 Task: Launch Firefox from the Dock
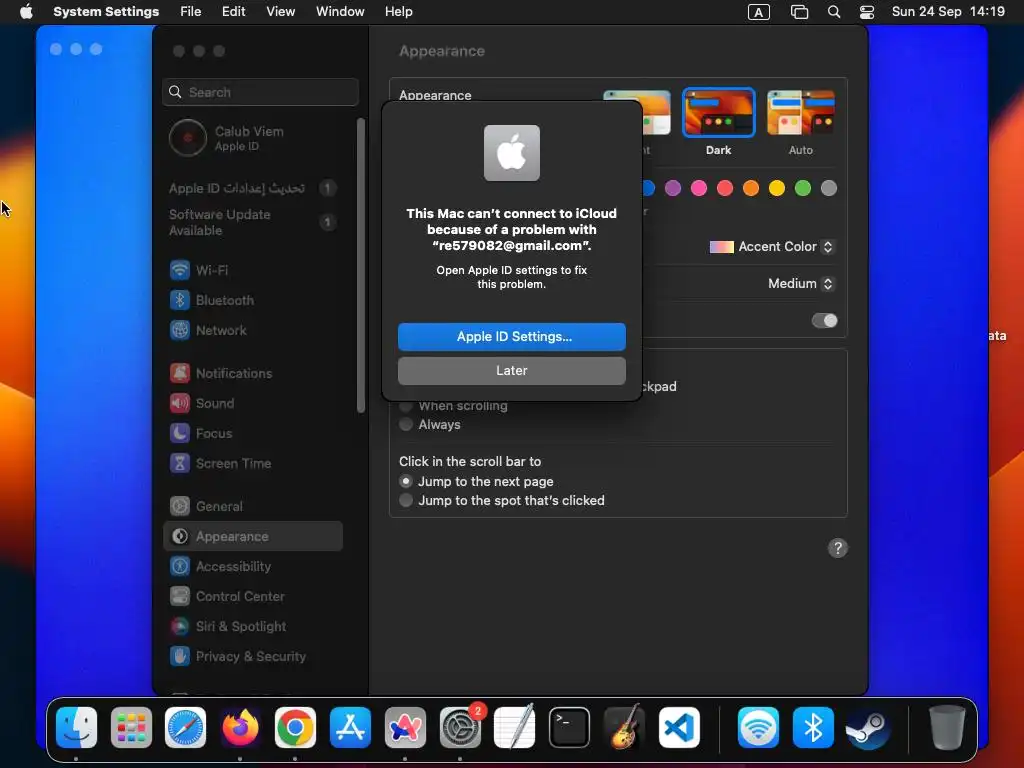coord(240,728)
